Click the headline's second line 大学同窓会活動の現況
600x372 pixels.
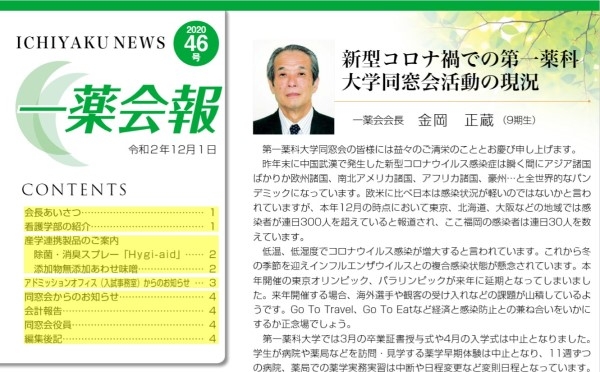440,82
